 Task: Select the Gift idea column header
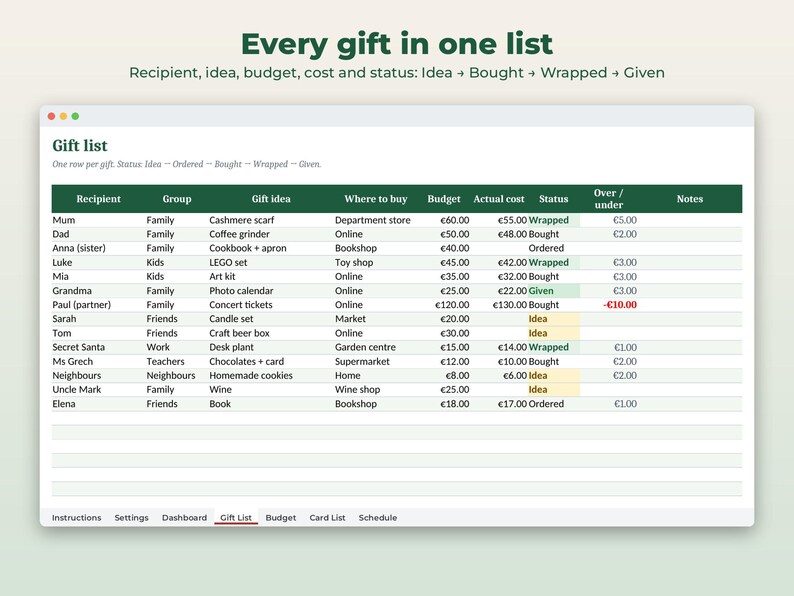coord(271,199)
